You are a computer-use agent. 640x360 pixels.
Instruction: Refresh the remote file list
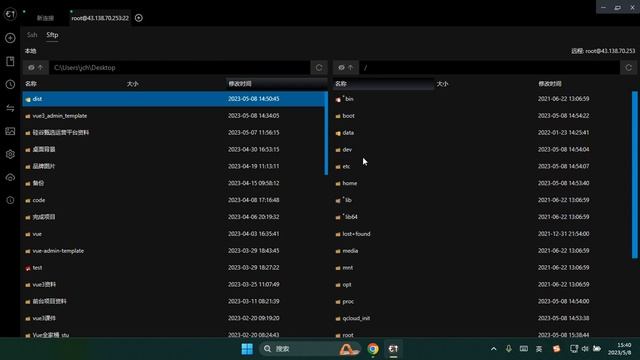(x=629, y=68)
